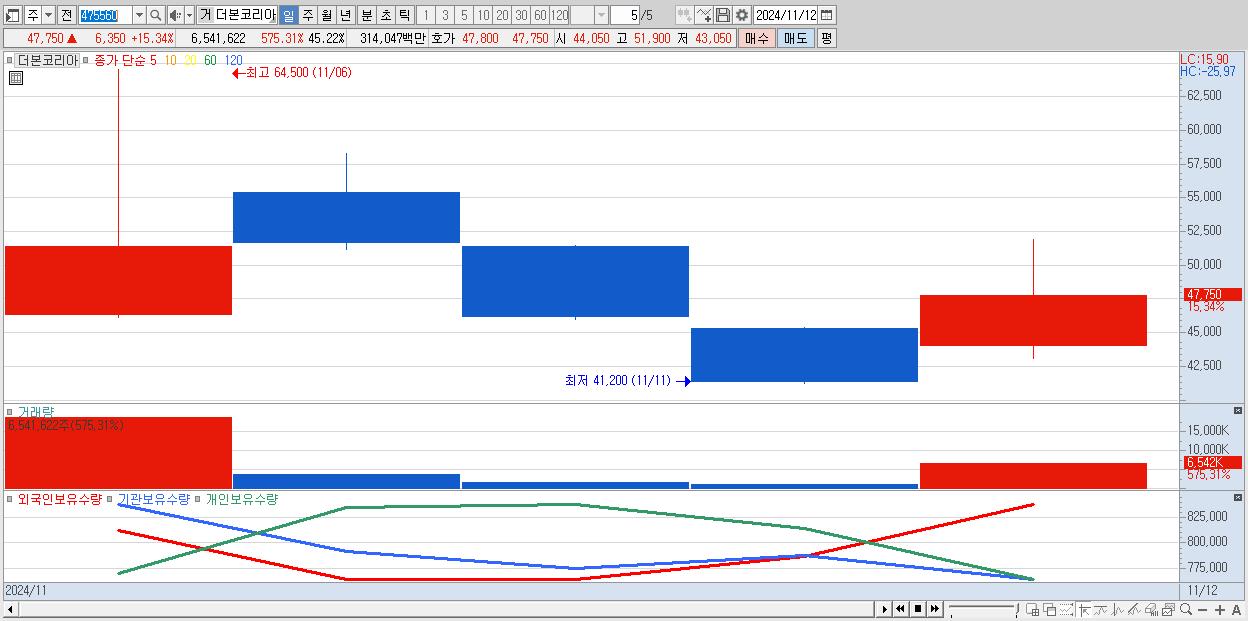Viewport: 1248px width, 621px height.
Task: Close the holdings panel with its corner button
Action: pyautogui.click(x=1238, y=498)
